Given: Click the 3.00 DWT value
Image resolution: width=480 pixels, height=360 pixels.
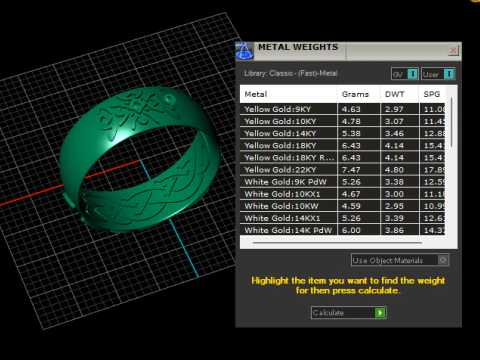Looking at the screenshot, I should coord(394,194).
